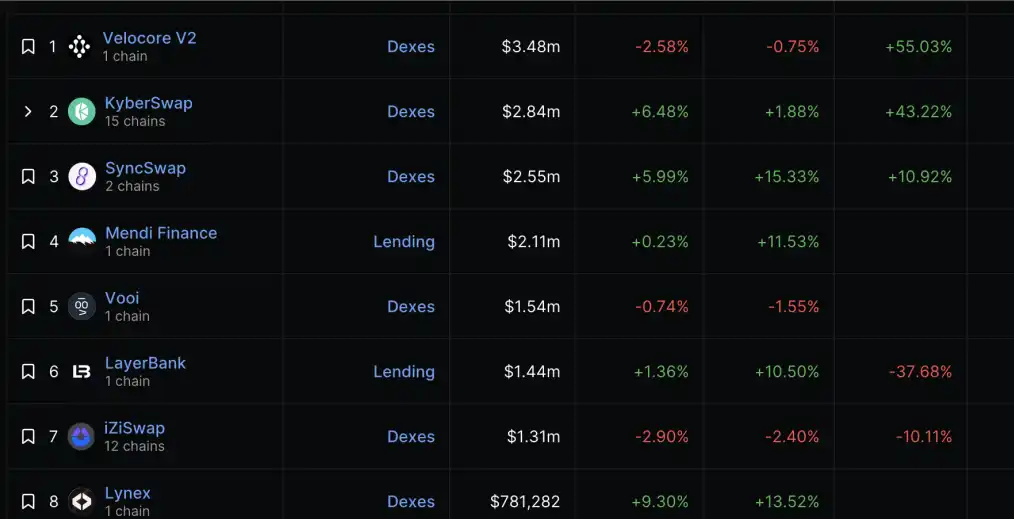Image resolution: width=1014 pixels, height=519 pixels.
Task: Open the iZiSwap protocol page
Action: tap(135, 428)
